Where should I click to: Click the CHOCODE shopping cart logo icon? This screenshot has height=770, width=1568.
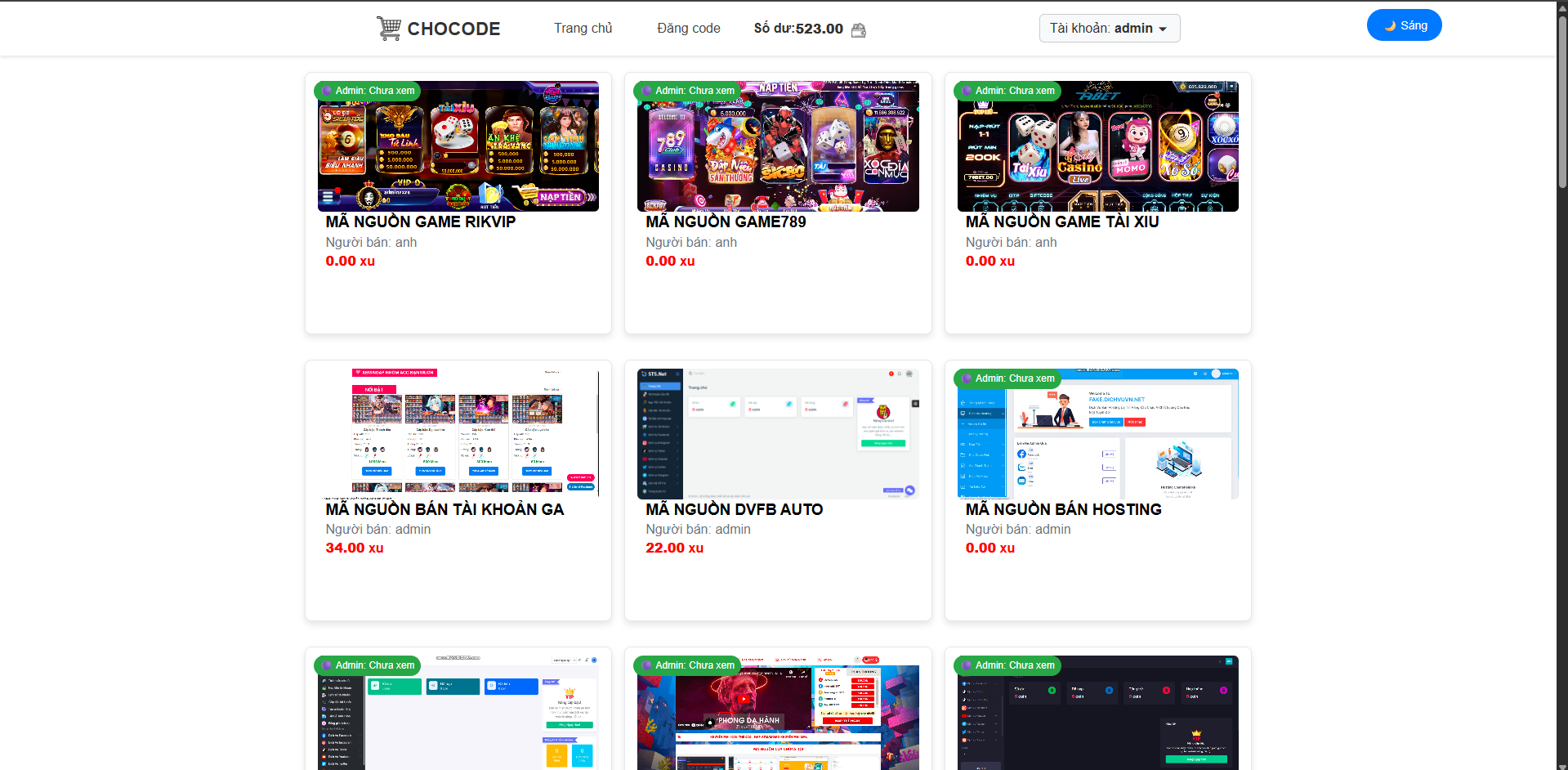pyautogui.click(x=389, y=29)
